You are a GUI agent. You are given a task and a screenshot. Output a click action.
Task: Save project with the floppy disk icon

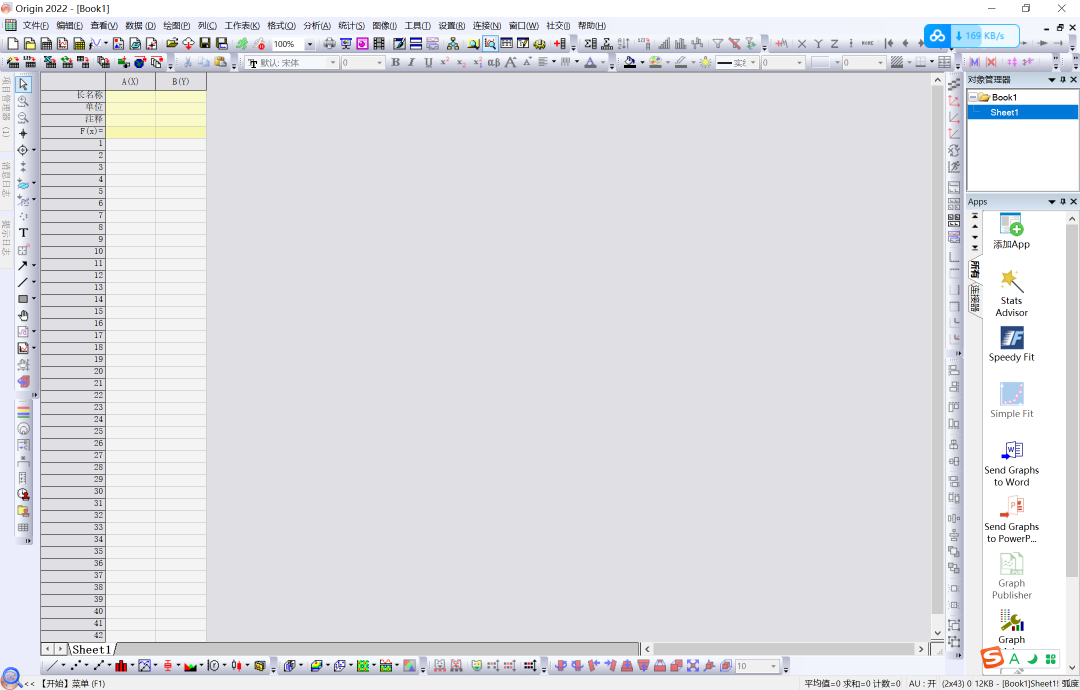(205, 43)
